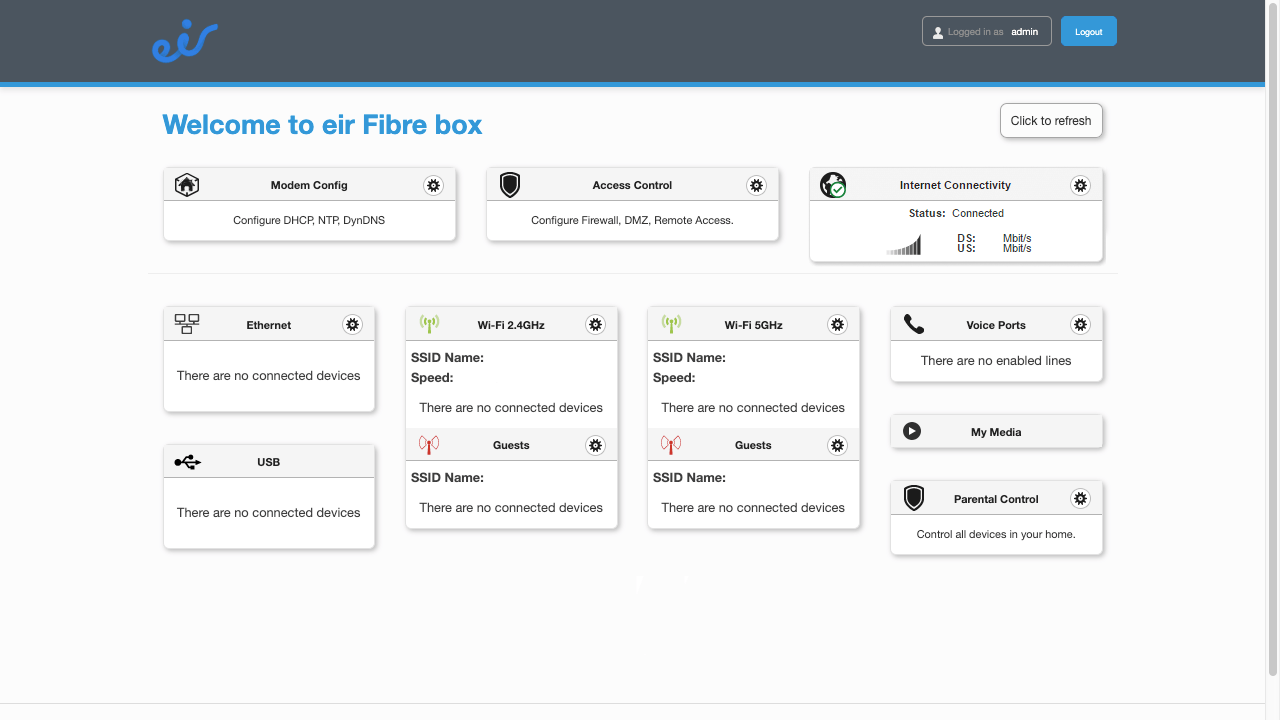Click the Logged in as admin box
Screen dimensions: 1280x720
986,32
